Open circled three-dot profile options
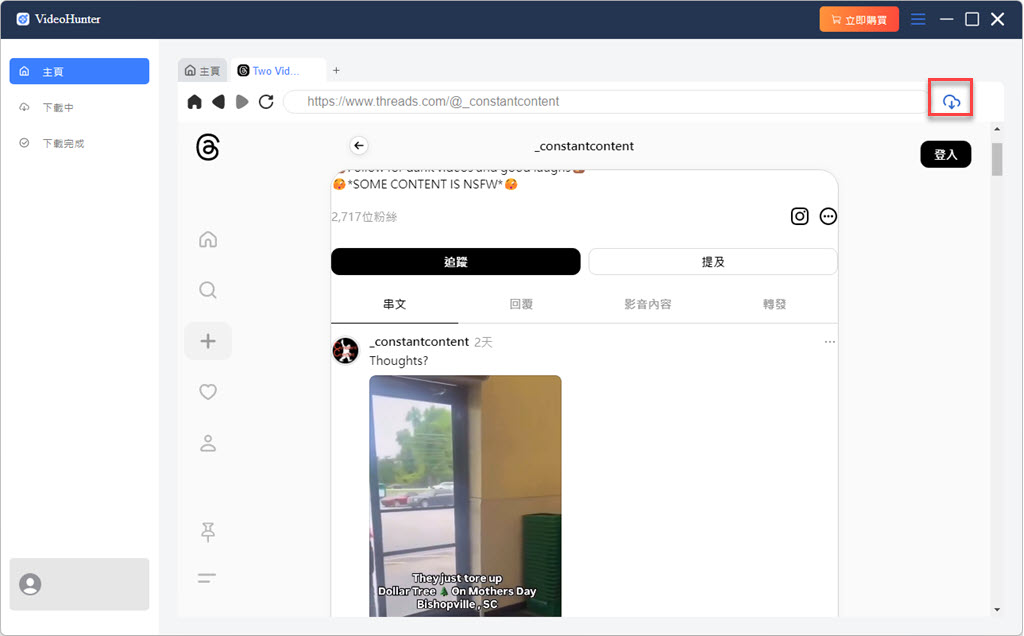This screenshot has height=636, width=1024. point(828,216)
